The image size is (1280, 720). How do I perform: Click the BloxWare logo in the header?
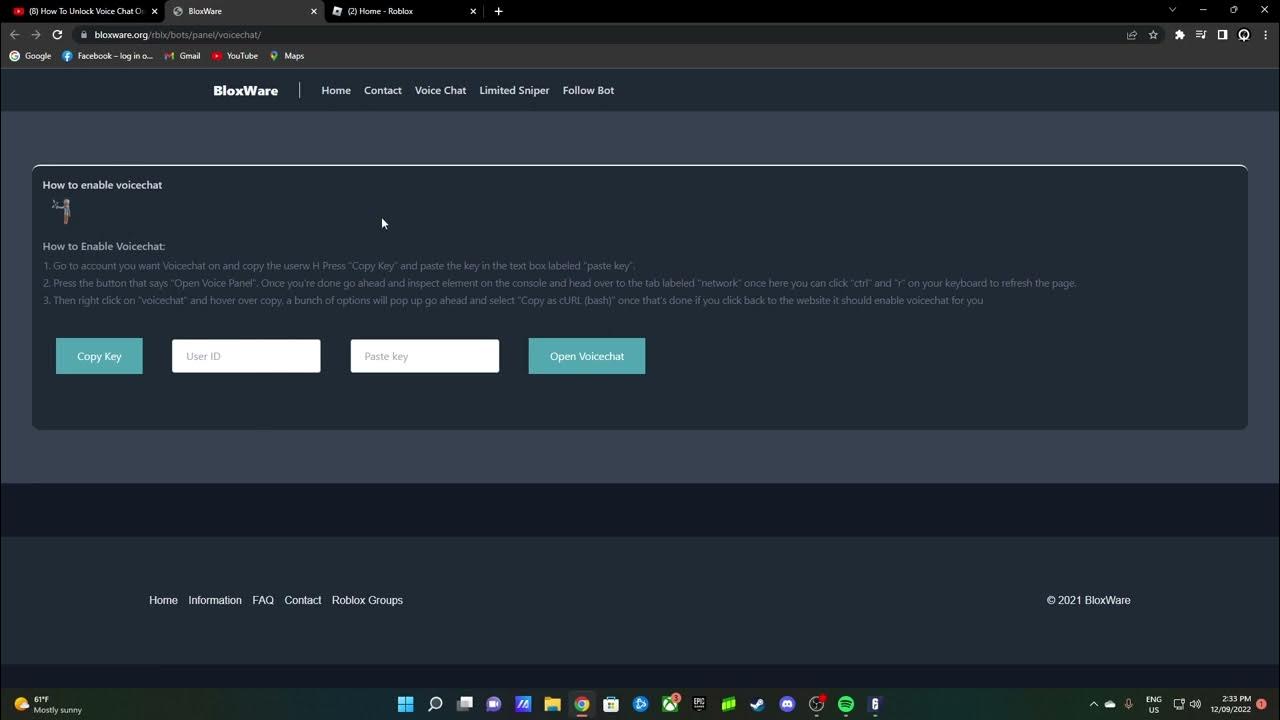245,90
